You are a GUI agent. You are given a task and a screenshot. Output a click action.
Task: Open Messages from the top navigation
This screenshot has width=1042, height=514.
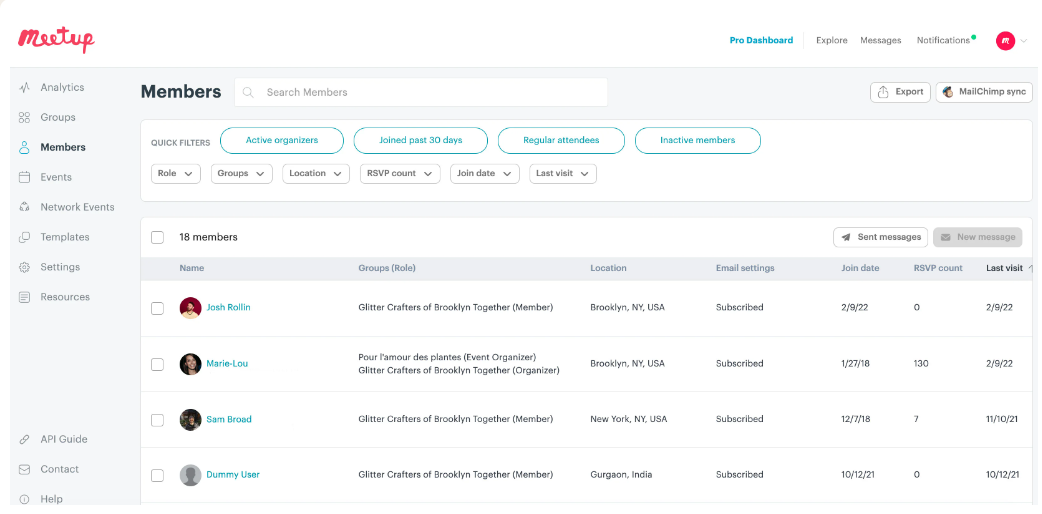880,41
